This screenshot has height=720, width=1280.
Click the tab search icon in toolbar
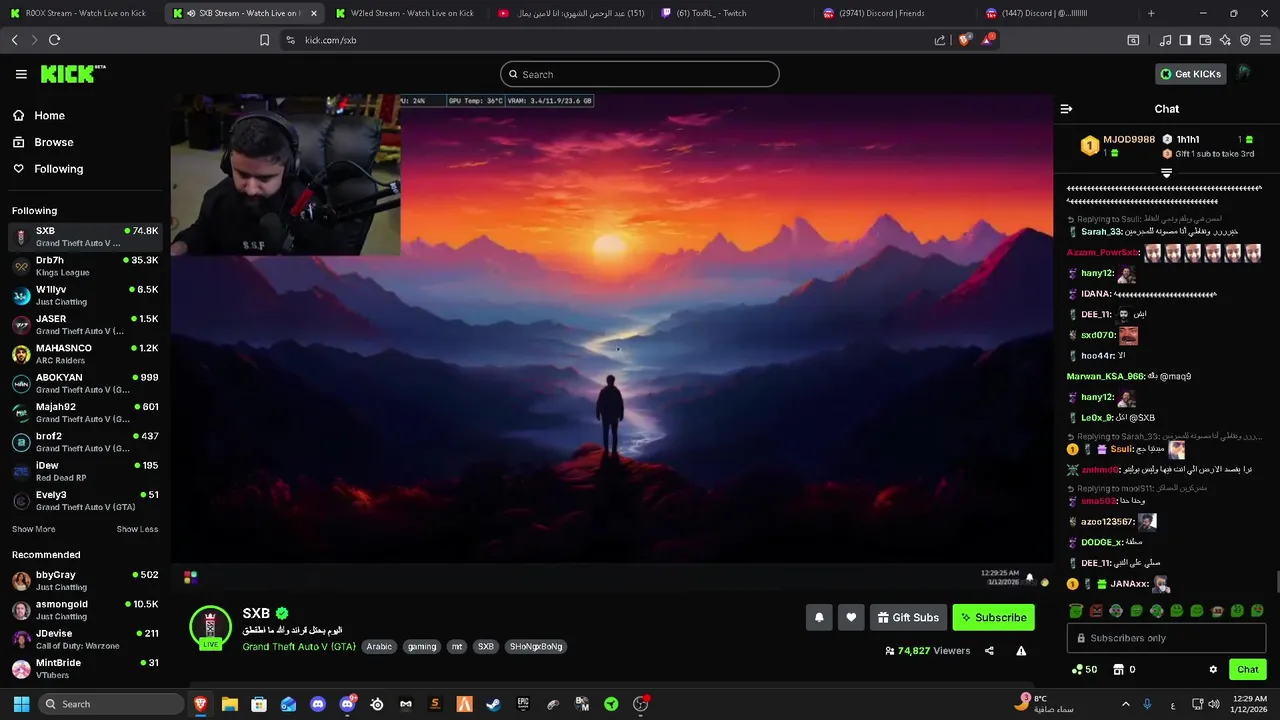pyautogui.click(x=1133, y=40)
